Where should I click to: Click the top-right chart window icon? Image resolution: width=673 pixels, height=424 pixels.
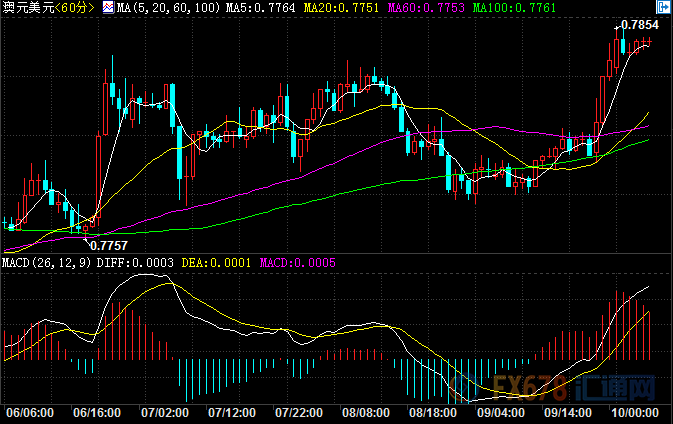point(662,8)
